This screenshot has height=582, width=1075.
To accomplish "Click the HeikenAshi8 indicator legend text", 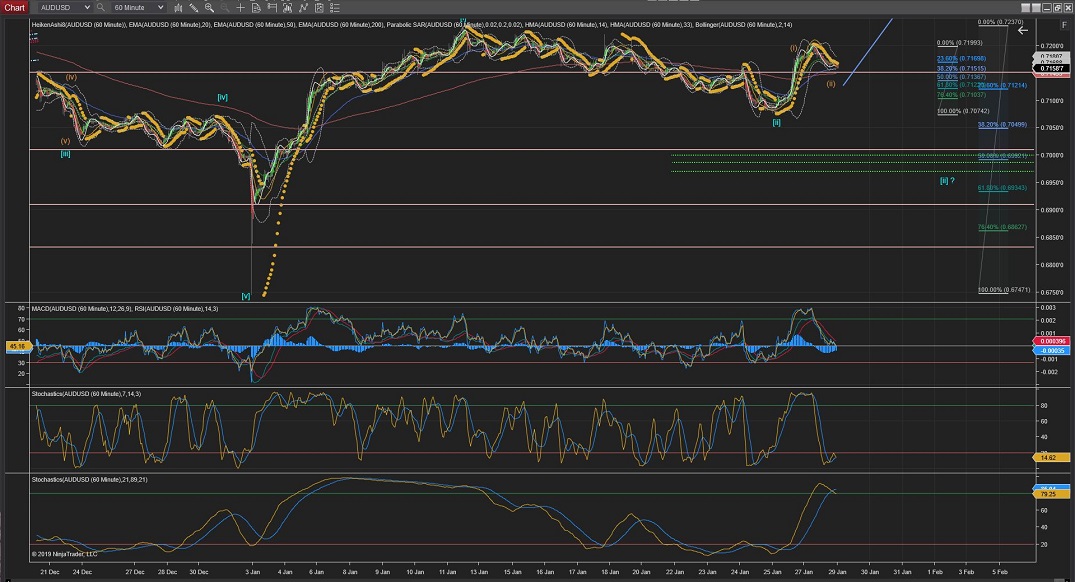I will (78, 25).
